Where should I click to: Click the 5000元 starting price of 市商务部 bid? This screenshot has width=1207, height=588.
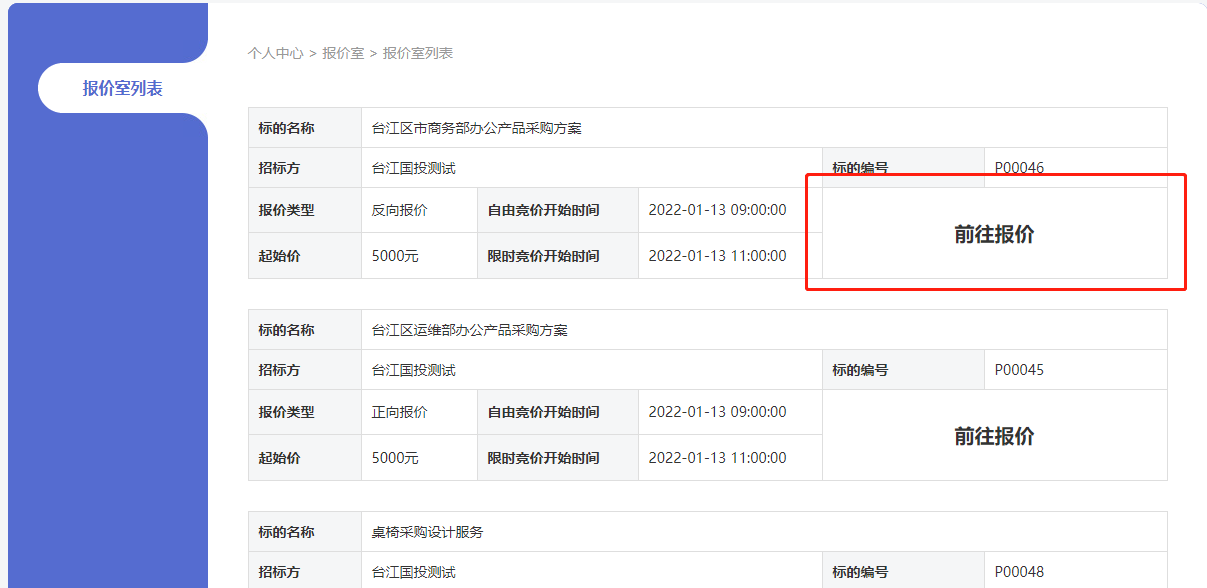(x=395, y=256)
